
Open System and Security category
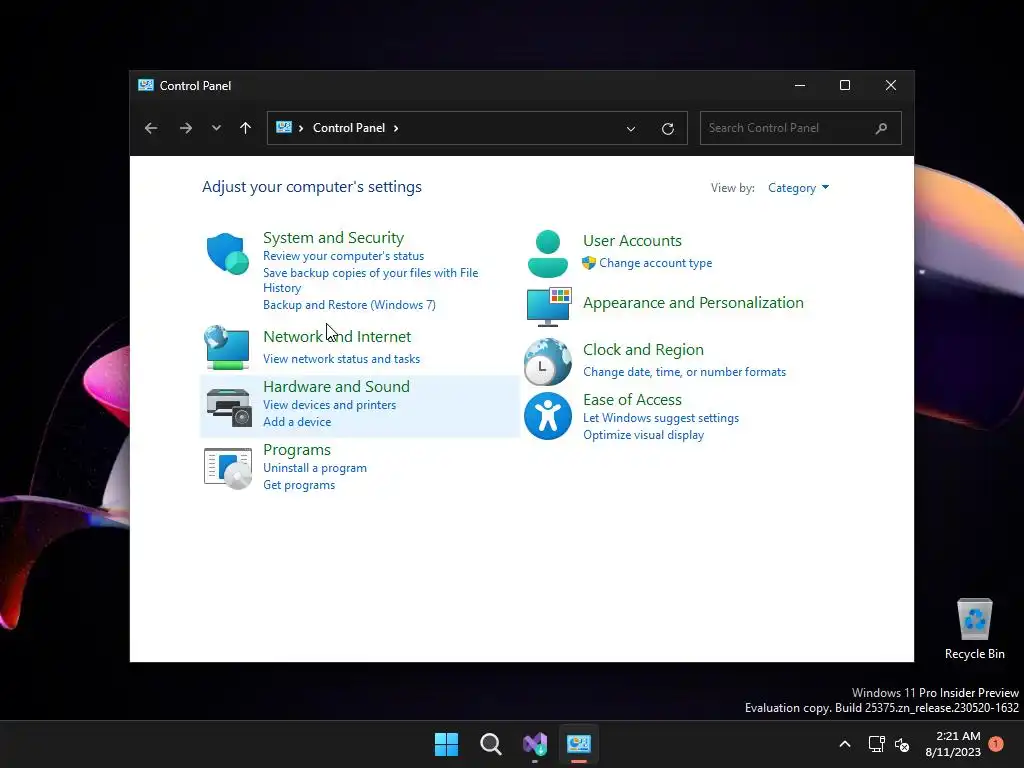coord(333,238)
